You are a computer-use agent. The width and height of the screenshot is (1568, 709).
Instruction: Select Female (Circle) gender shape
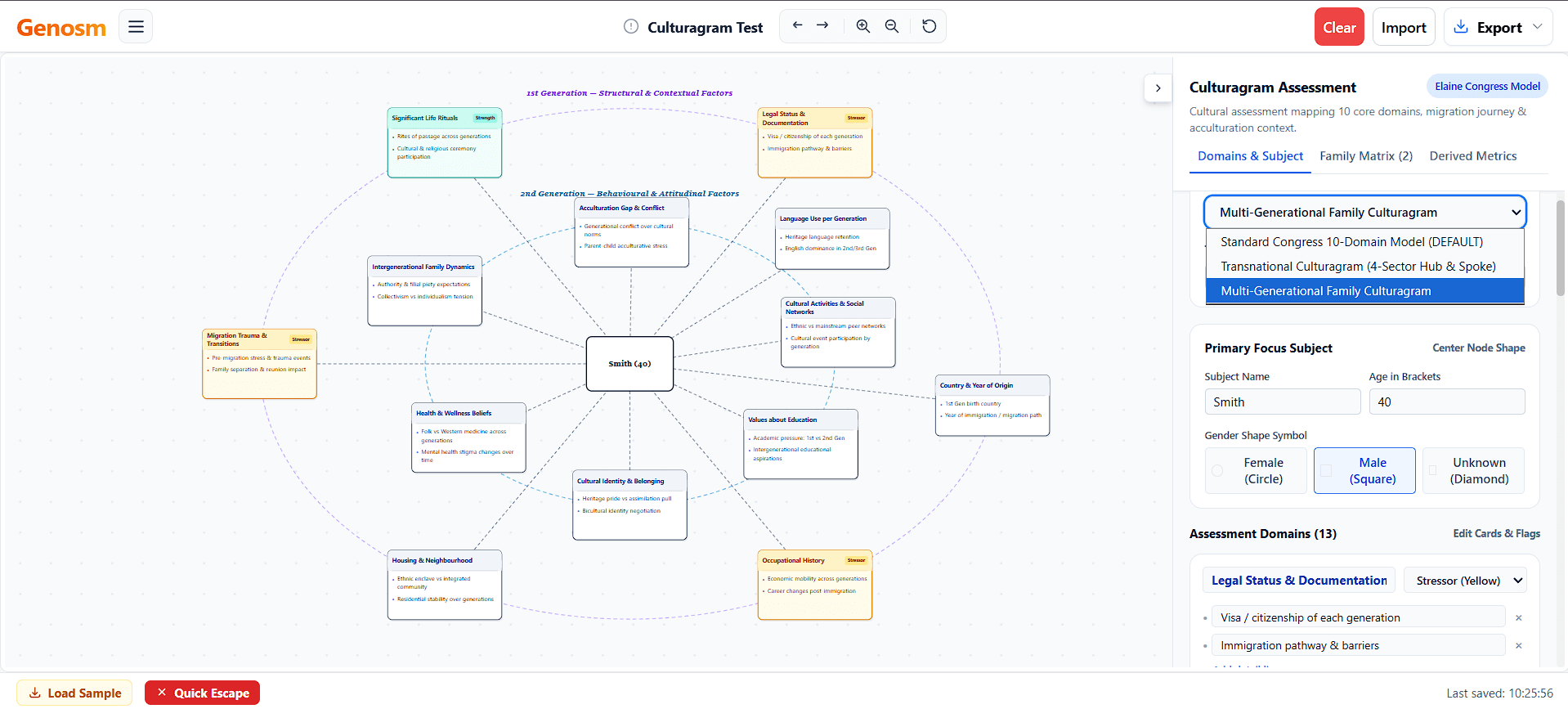click(1256, 471)
